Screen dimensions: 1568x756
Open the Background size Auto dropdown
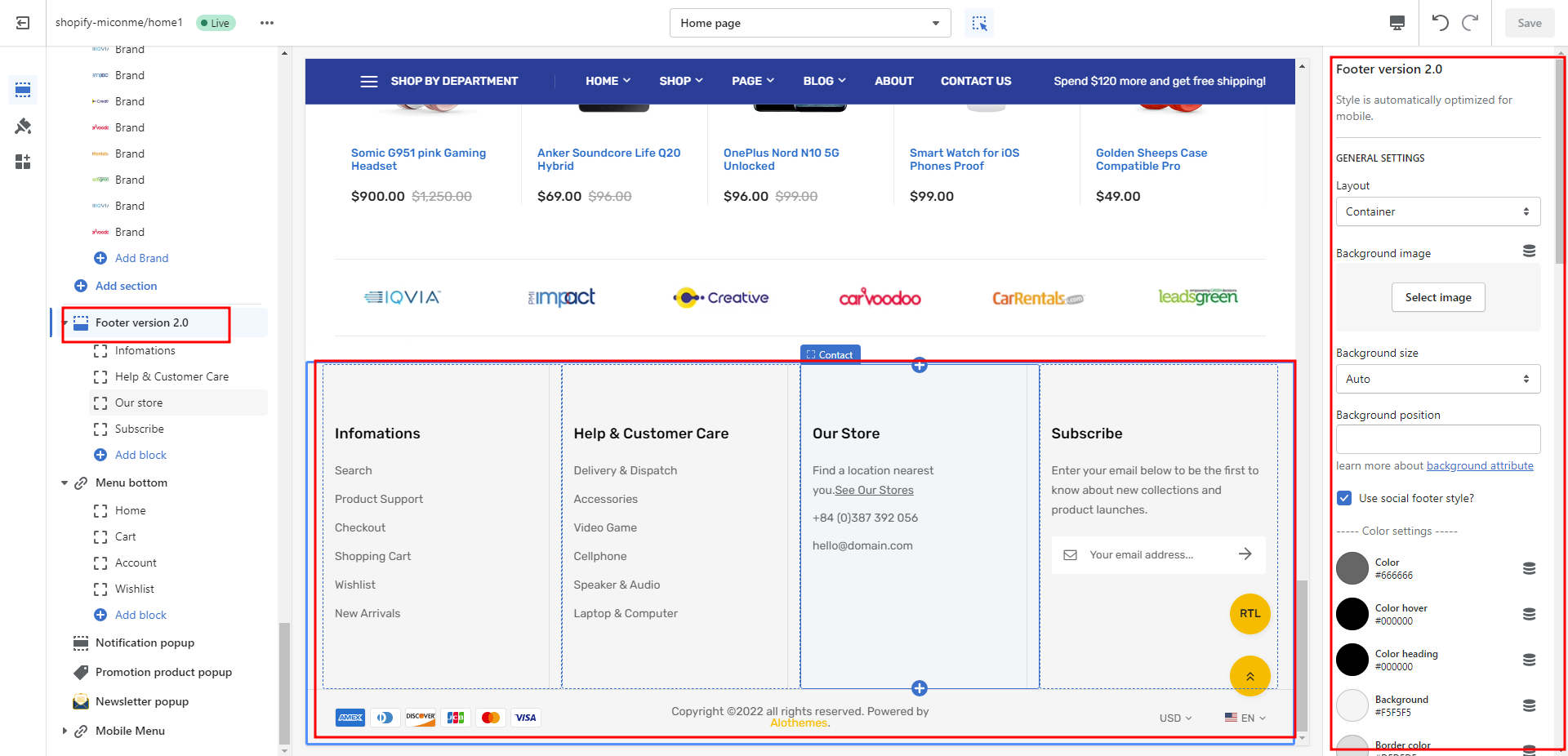(x=1437, y=379)
